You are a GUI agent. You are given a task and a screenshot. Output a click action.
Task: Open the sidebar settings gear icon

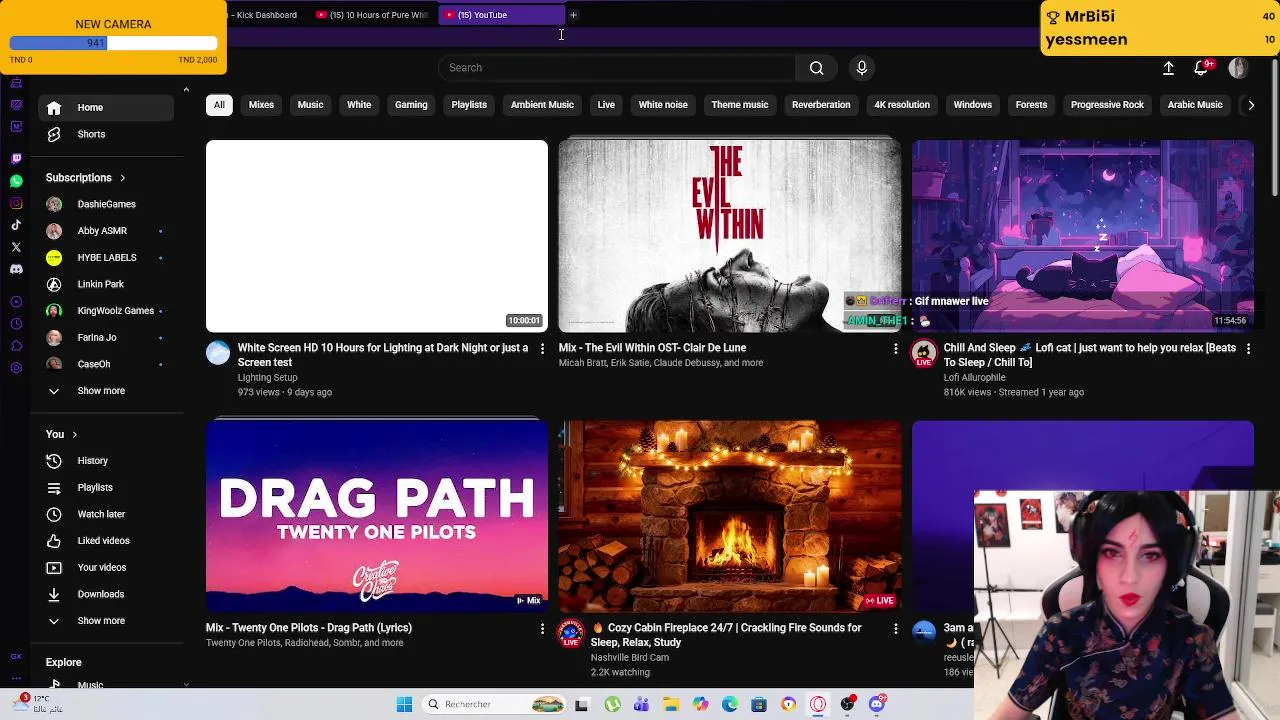[16, 368]
